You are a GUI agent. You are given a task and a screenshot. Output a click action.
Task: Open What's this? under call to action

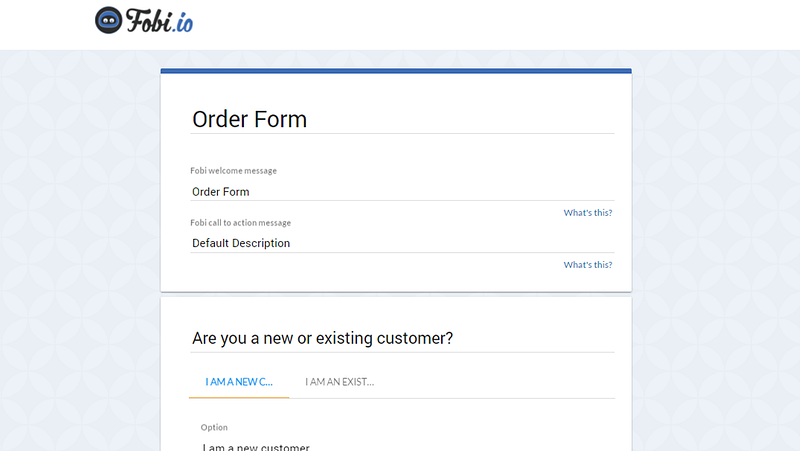click(588, 265)
